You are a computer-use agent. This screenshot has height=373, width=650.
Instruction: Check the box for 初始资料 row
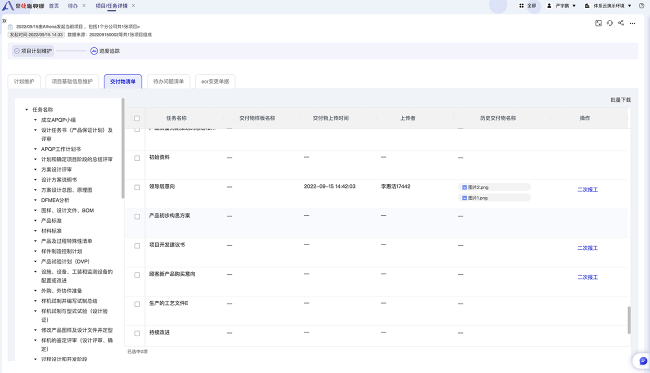137,158
